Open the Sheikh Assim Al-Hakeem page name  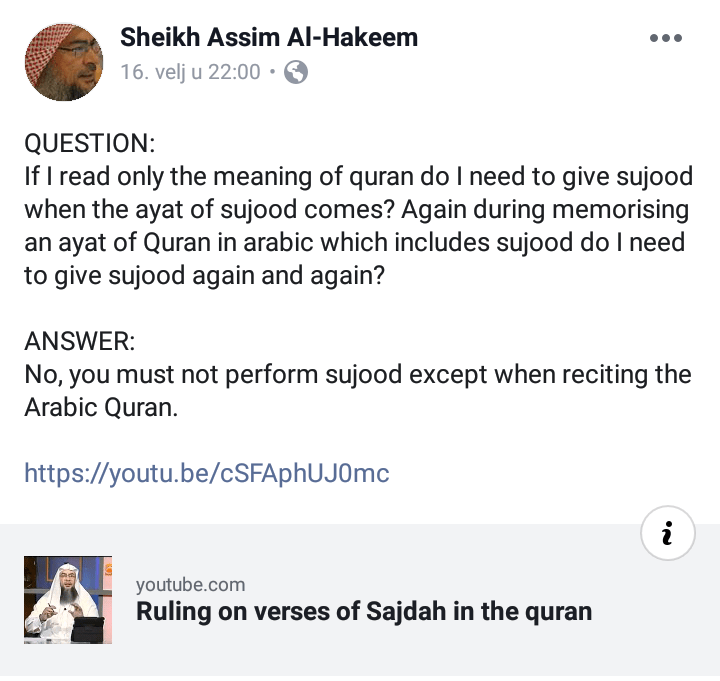pos(269,38)
